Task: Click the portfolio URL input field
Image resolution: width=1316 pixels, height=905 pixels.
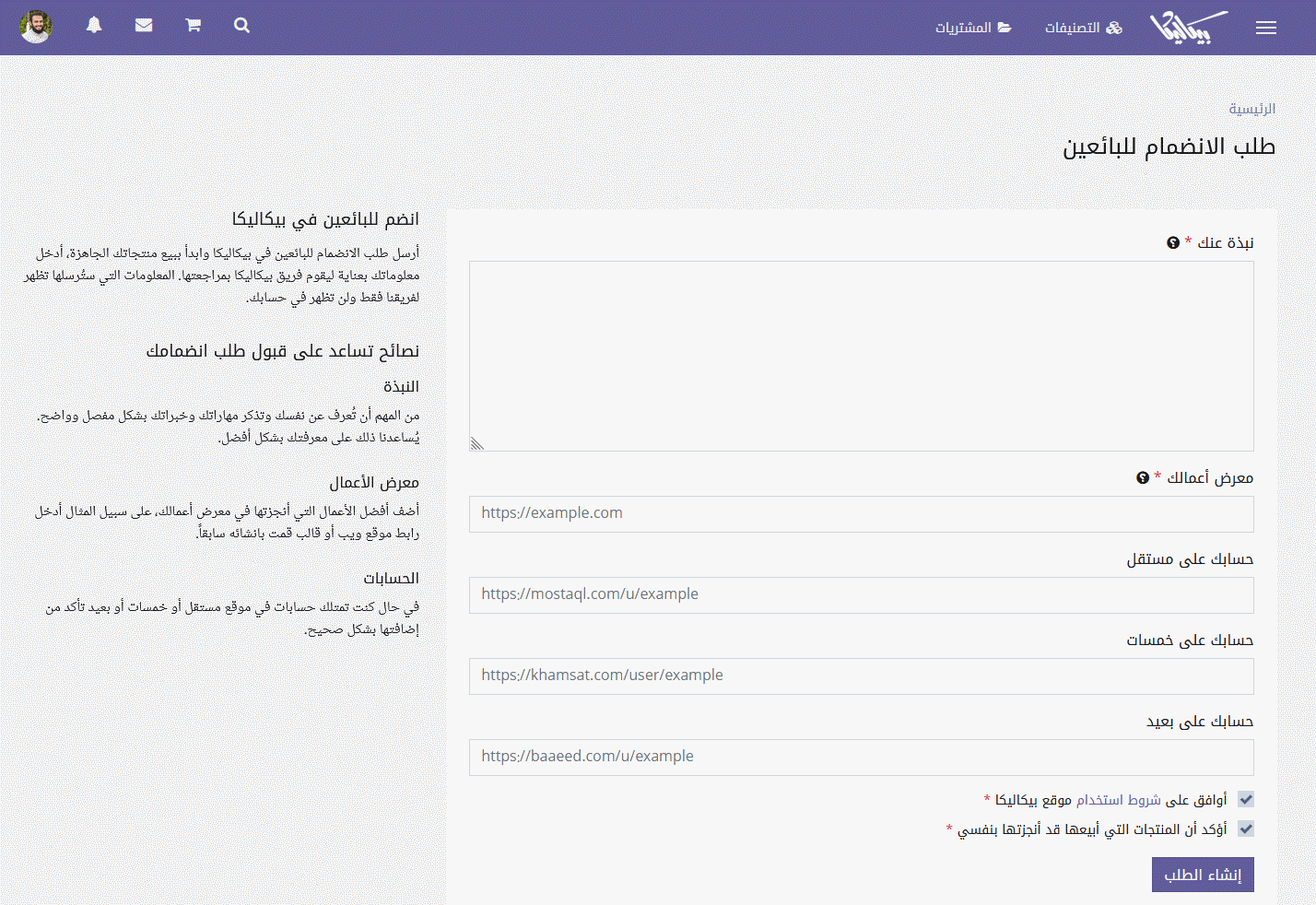Action: coord(861,513)
